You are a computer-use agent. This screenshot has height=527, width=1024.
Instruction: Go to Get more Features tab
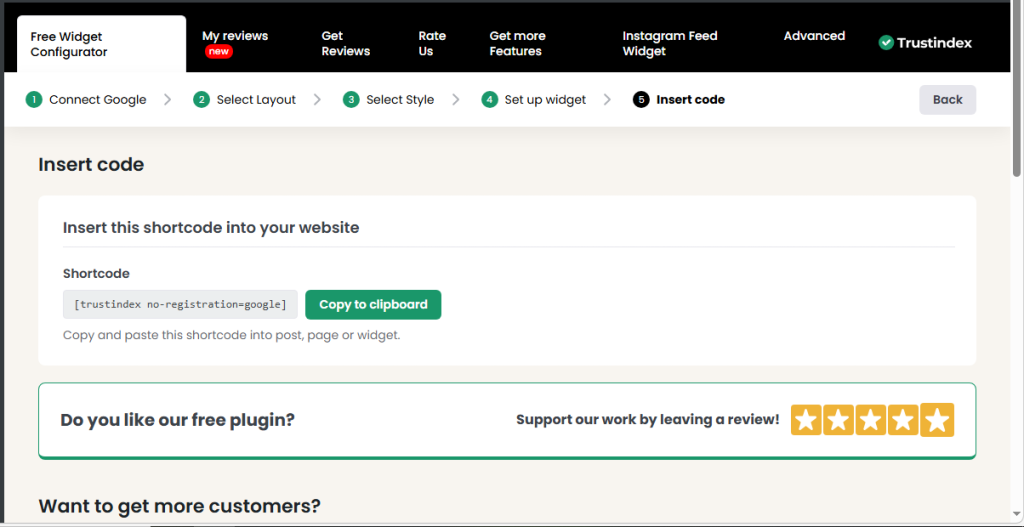coord(517,43)
